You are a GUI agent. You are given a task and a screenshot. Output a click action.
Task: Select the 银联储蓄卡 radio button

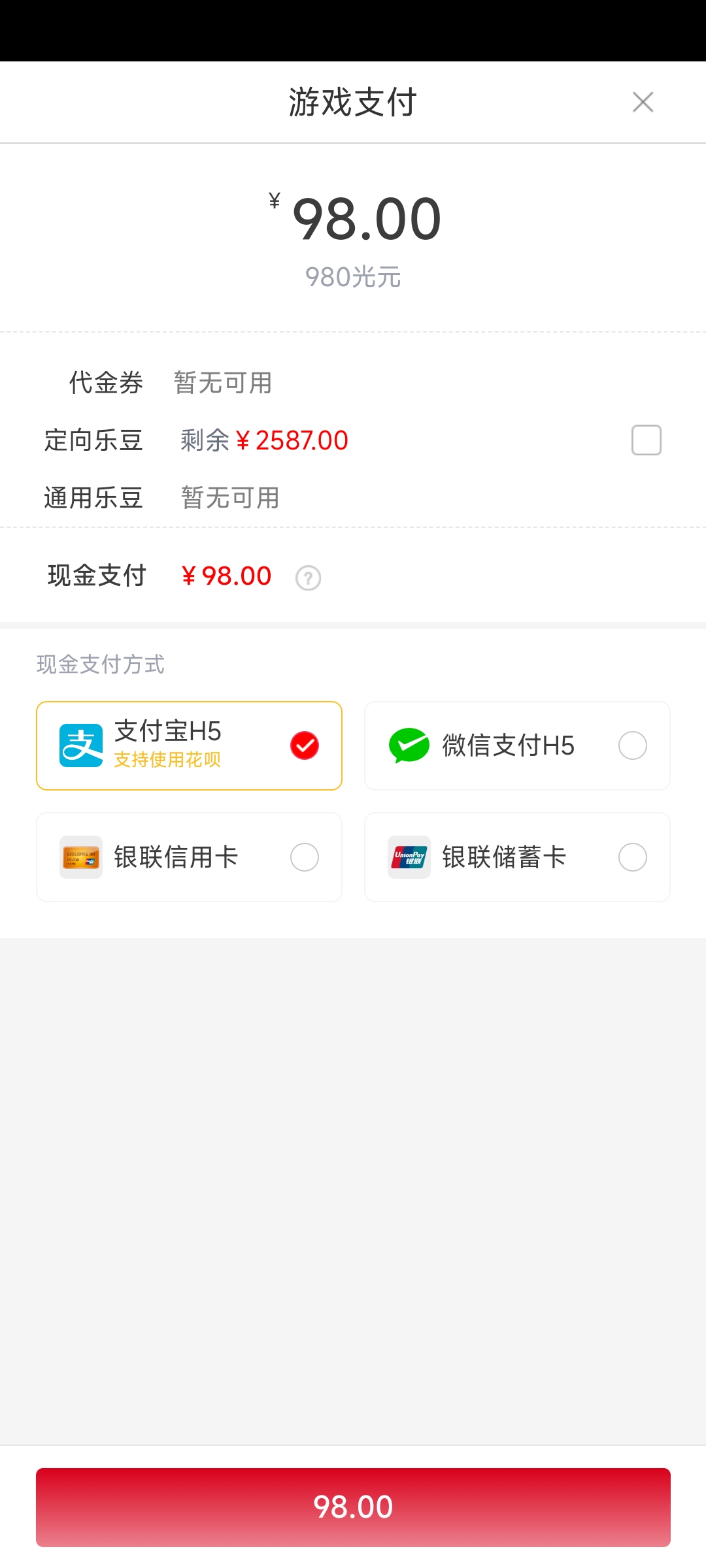click(x=632, y=857)
